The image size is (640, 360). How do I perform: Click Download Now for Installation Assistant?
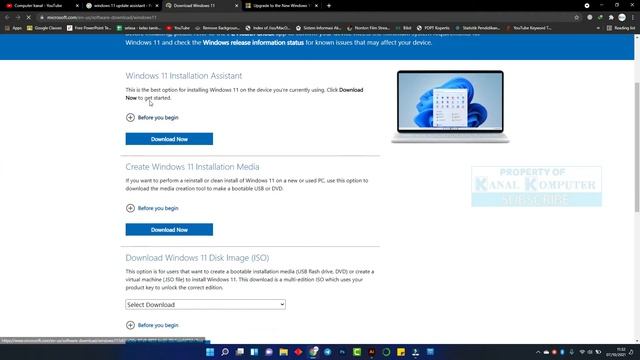click(169, 139)
